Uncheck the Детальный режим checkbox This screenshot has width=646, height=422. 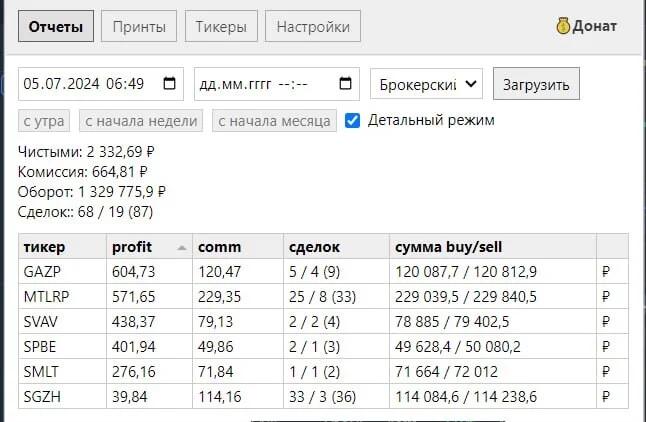point(352,121)
